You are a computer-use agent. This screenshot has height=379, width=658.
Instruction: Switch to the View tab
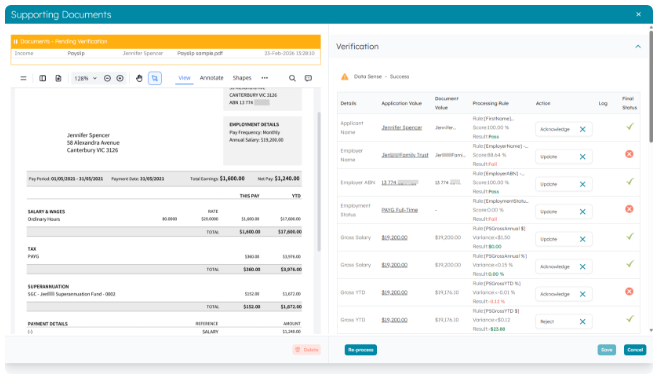pyautogui.click(x=184, y=78)
